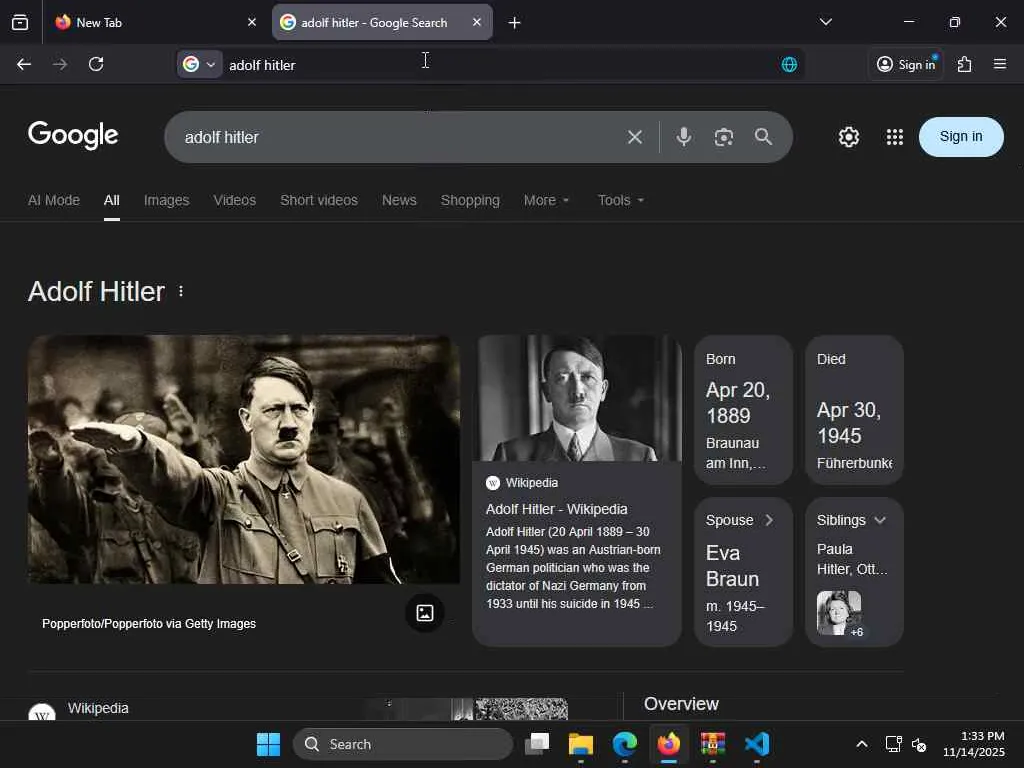Open the Died Apr 30, 1945 card
This screenshot has height=768, width=1024.
pos(854,410)
